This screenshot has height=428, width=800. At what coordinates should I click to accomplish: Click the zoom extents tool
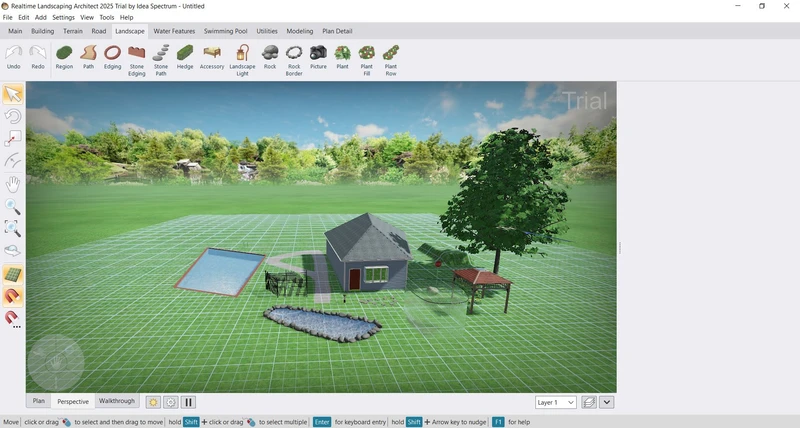(x=13, y=228)
